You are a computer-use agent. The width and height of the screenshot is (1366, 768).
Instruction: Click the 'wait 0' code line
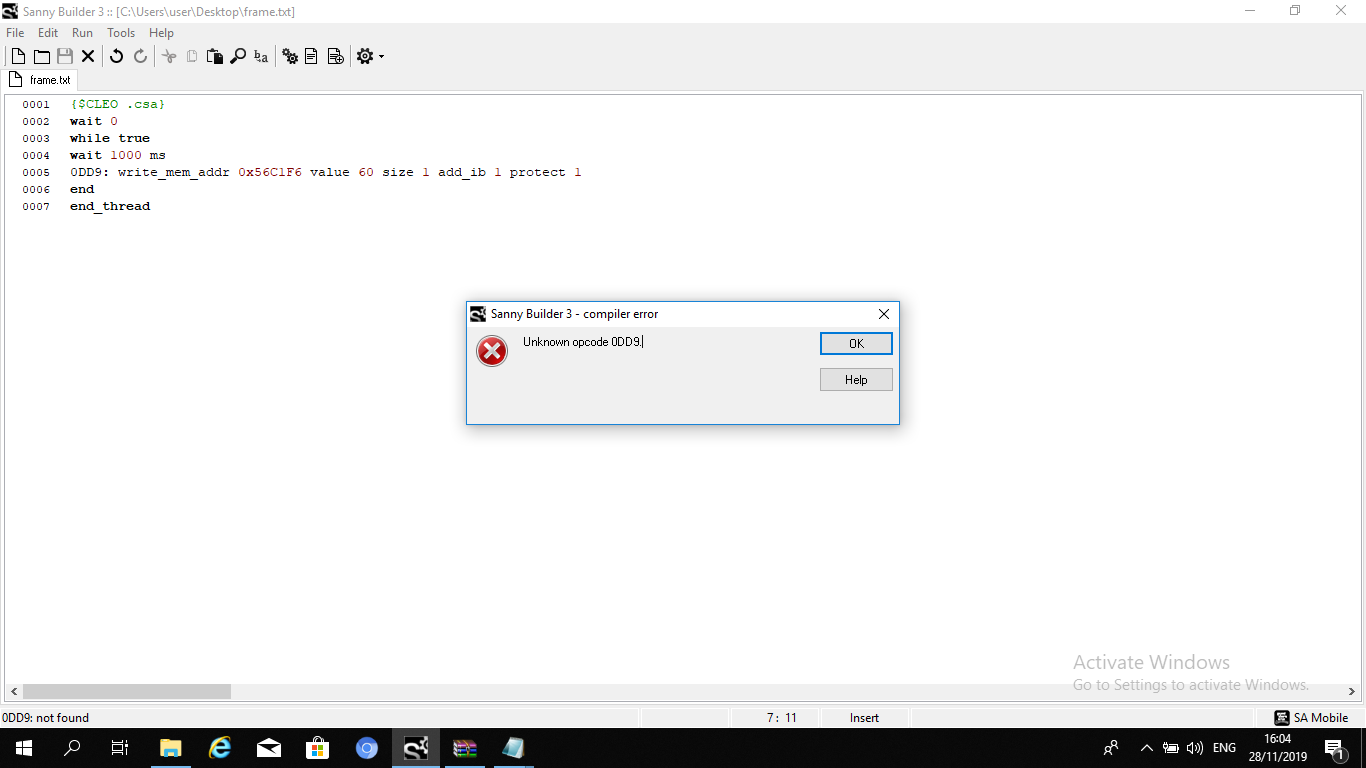click(93, 121)
